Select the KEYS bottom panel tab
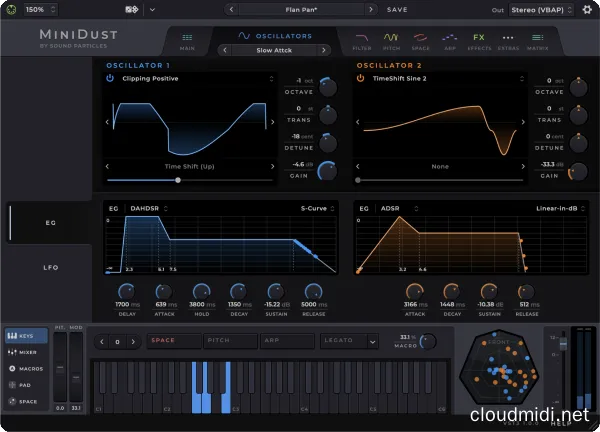600x432 pixels. 26,336
